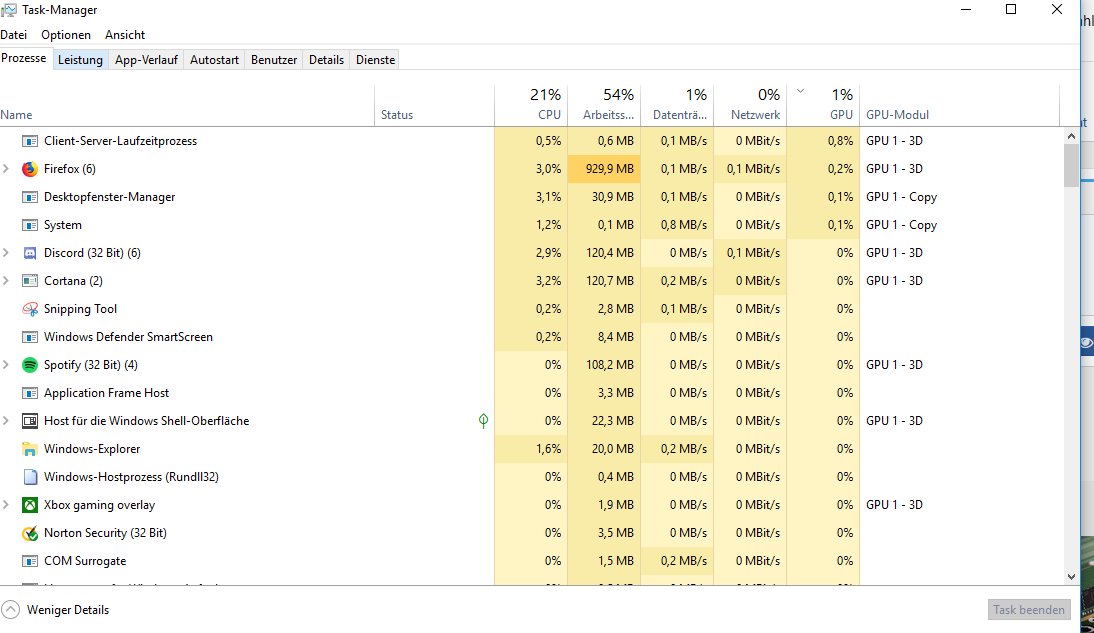Click the sort arrow above the GPU column
The image size is (1094, 633).
pos(800,91)
